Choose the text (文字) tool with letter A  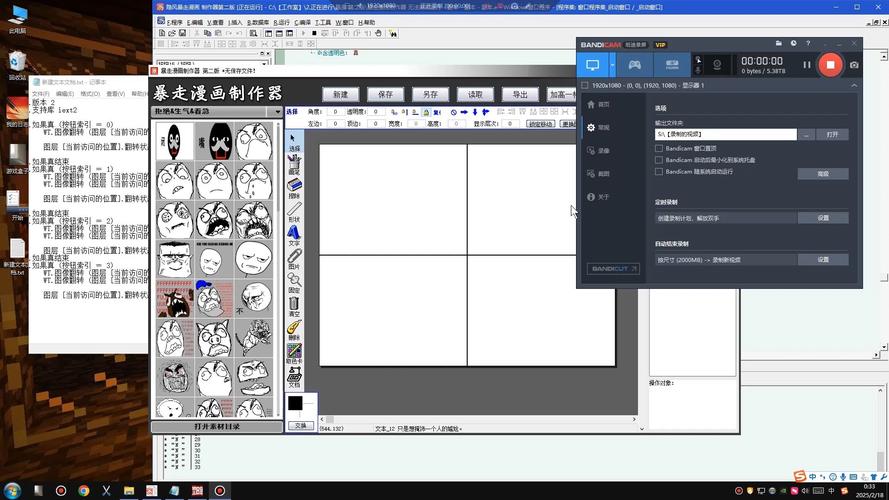[x=294, y=234]
